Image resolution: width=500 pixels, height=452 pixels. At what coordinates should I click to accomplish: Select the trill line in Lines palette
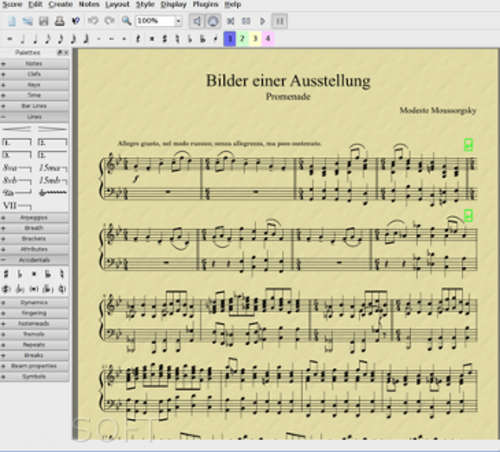pyautogui.click(x=53, y=193)
